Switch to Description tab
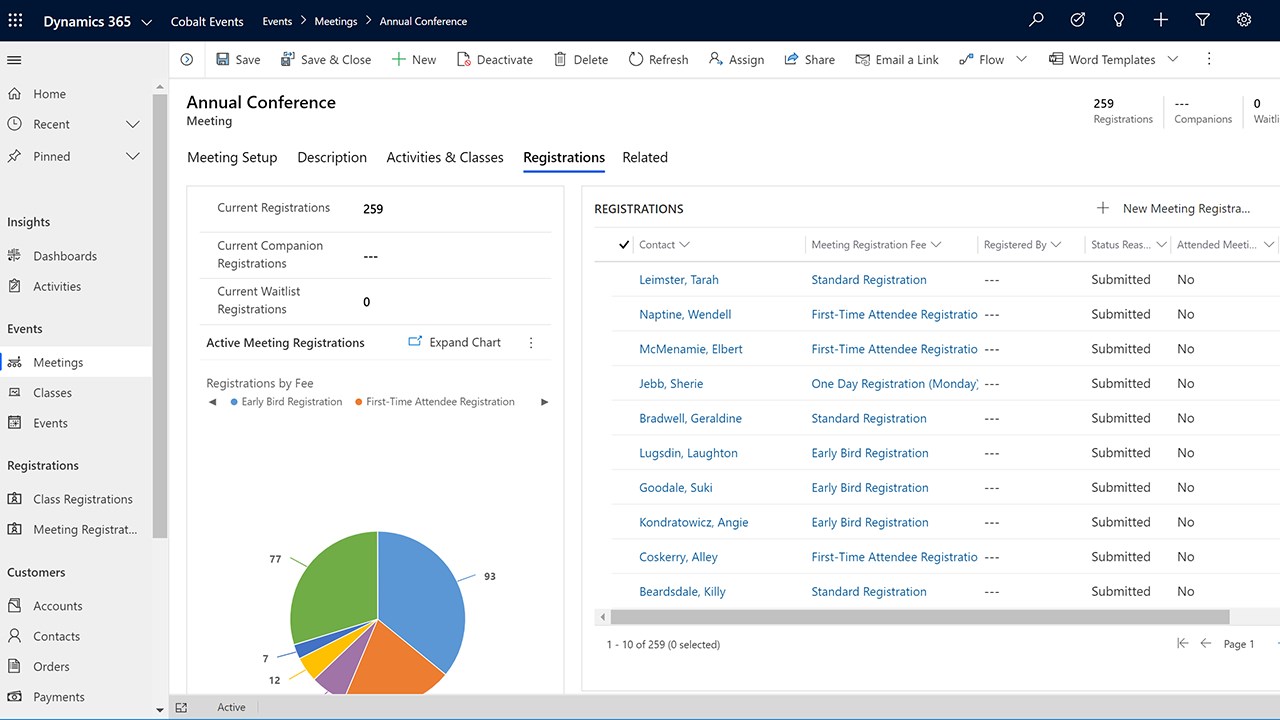The image size is (1280, 720). click(x=332, y=158)
